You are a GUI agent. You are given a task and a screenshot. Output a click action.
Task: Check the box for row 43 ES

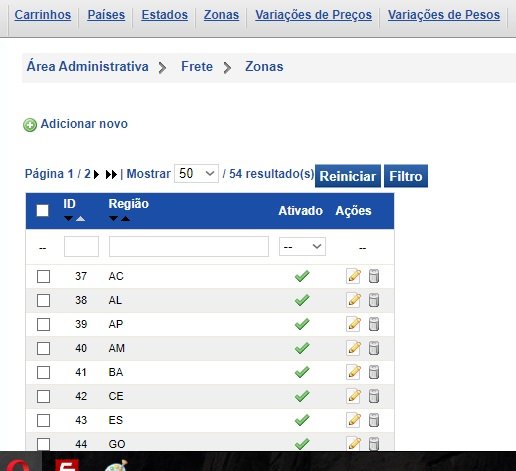pos(43,420)
